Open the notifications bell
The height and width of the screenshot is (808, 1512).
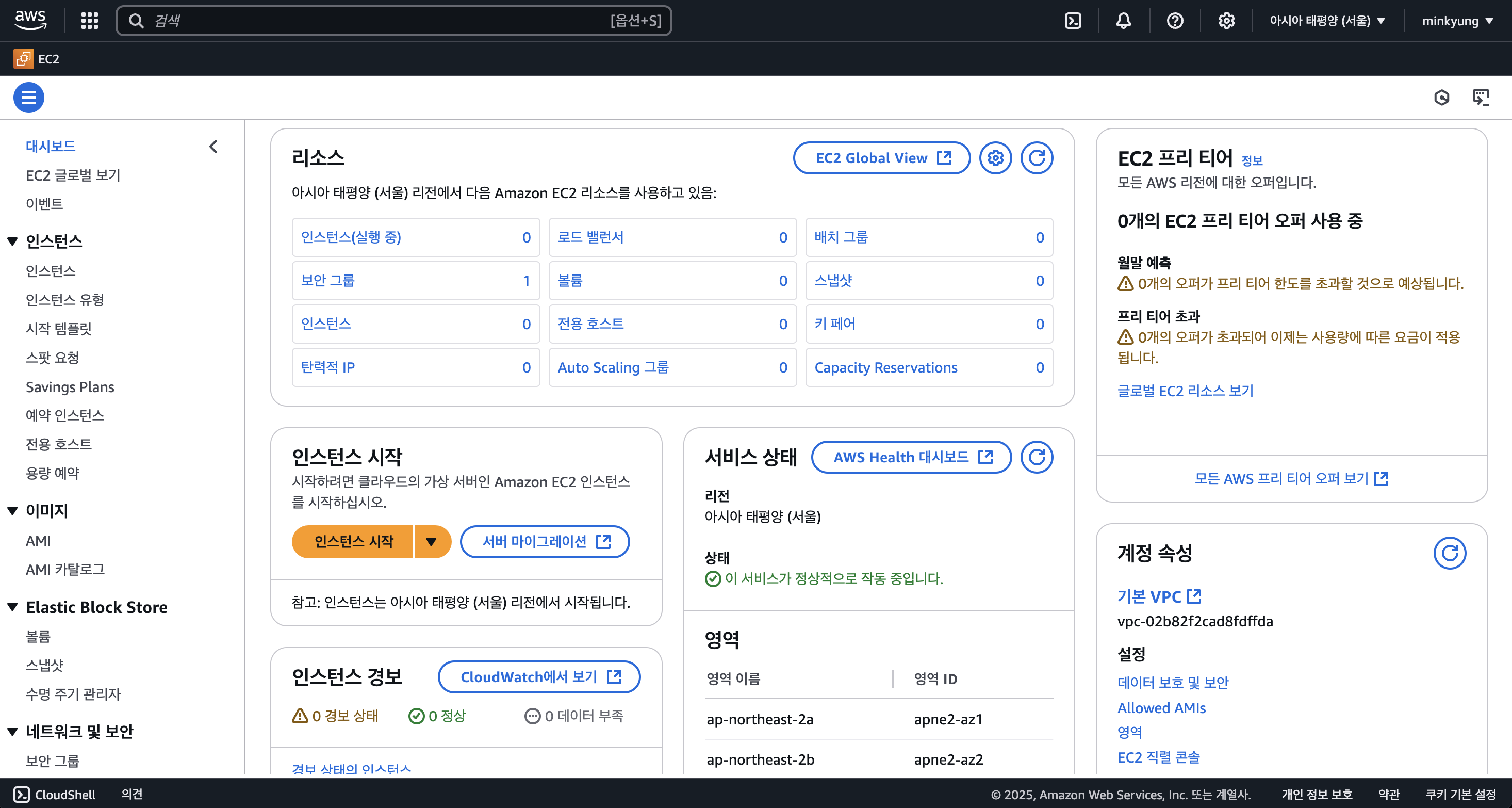pos(1124,21)
